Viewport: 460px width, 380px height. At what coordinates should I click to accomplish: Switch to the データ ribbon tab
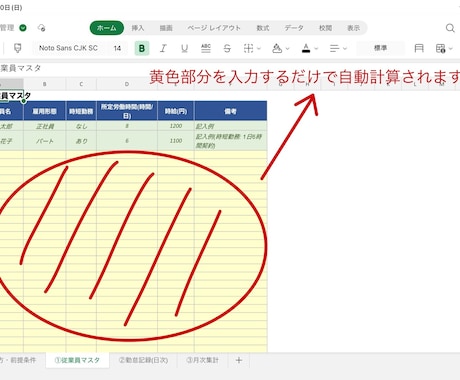[294, 28]
